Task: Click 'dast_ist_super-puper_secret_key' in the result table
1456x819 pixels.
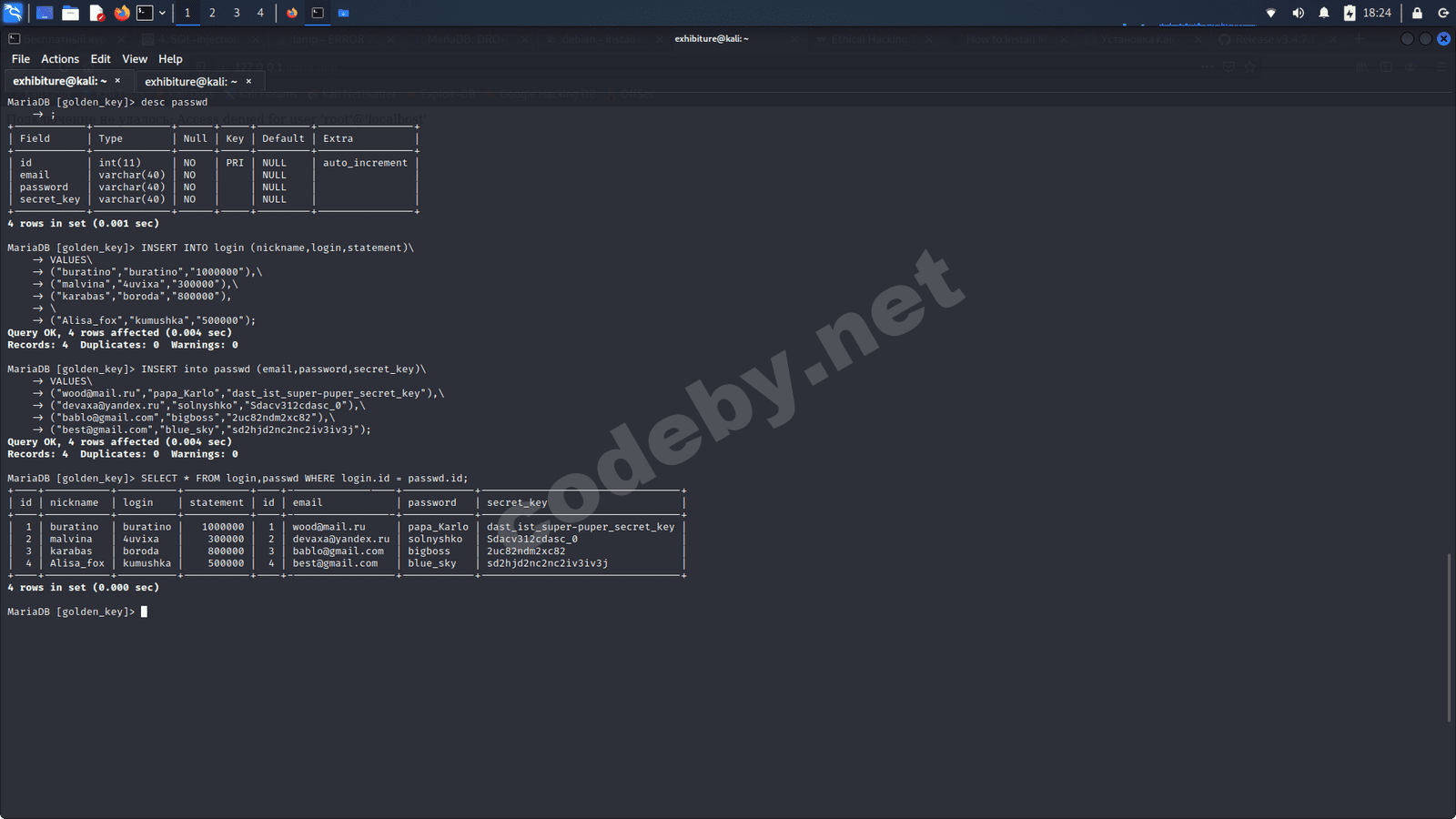Action: [x=581, y=527]
